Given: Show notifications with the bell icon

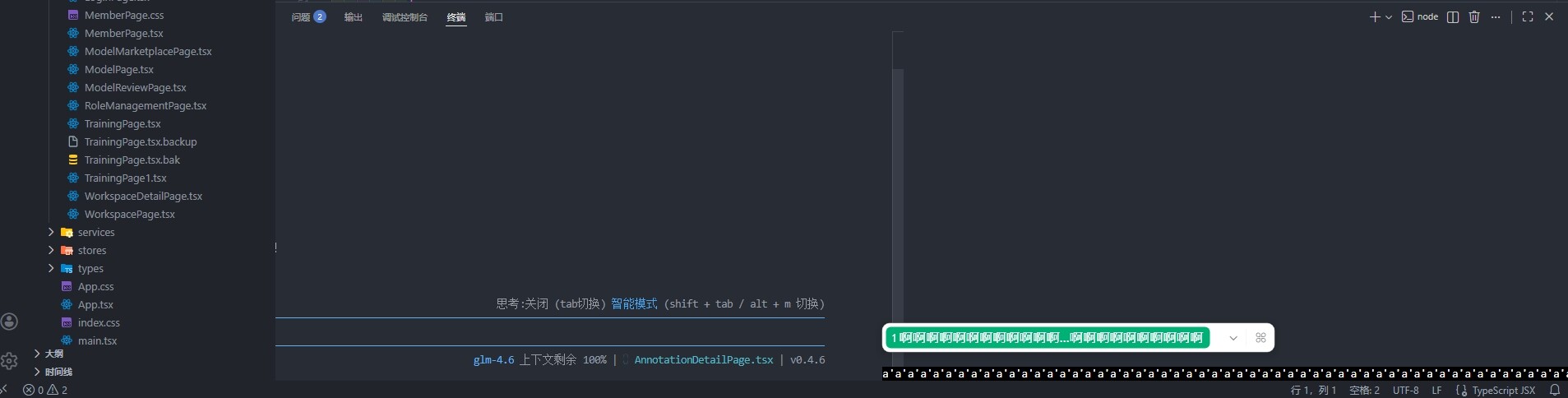Looking at the screenshot, I should pos(1554,390).
